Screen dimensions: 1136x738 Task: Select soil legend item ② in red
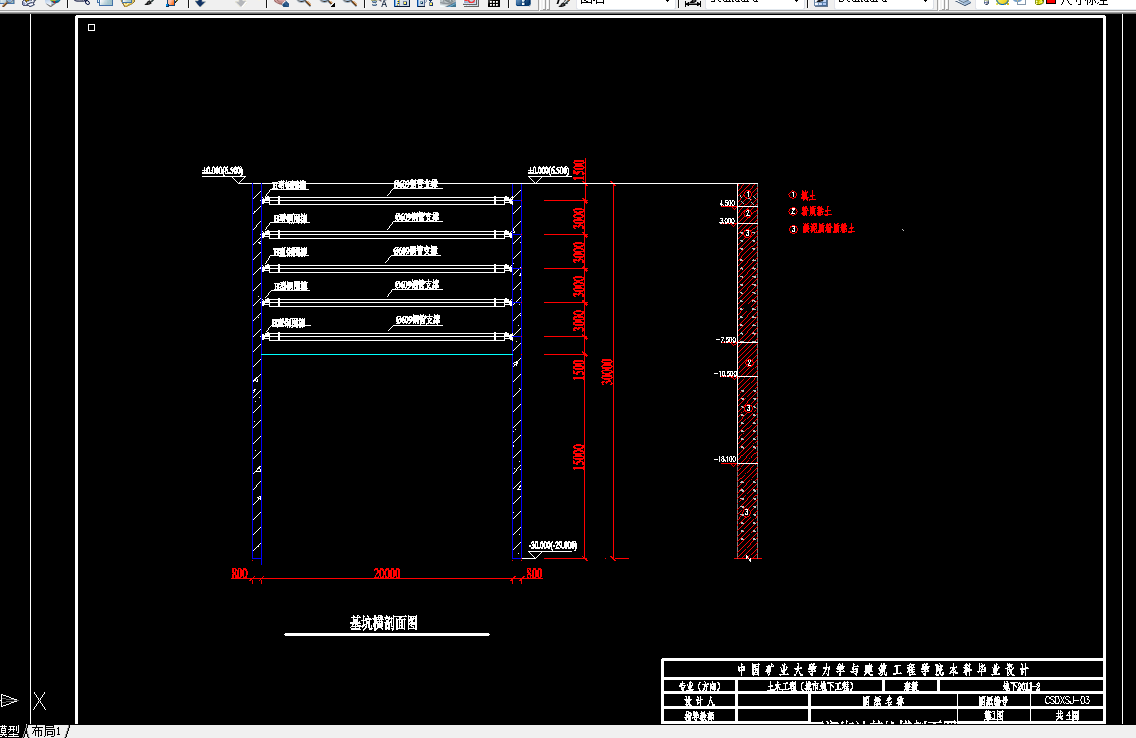point(810,211)
